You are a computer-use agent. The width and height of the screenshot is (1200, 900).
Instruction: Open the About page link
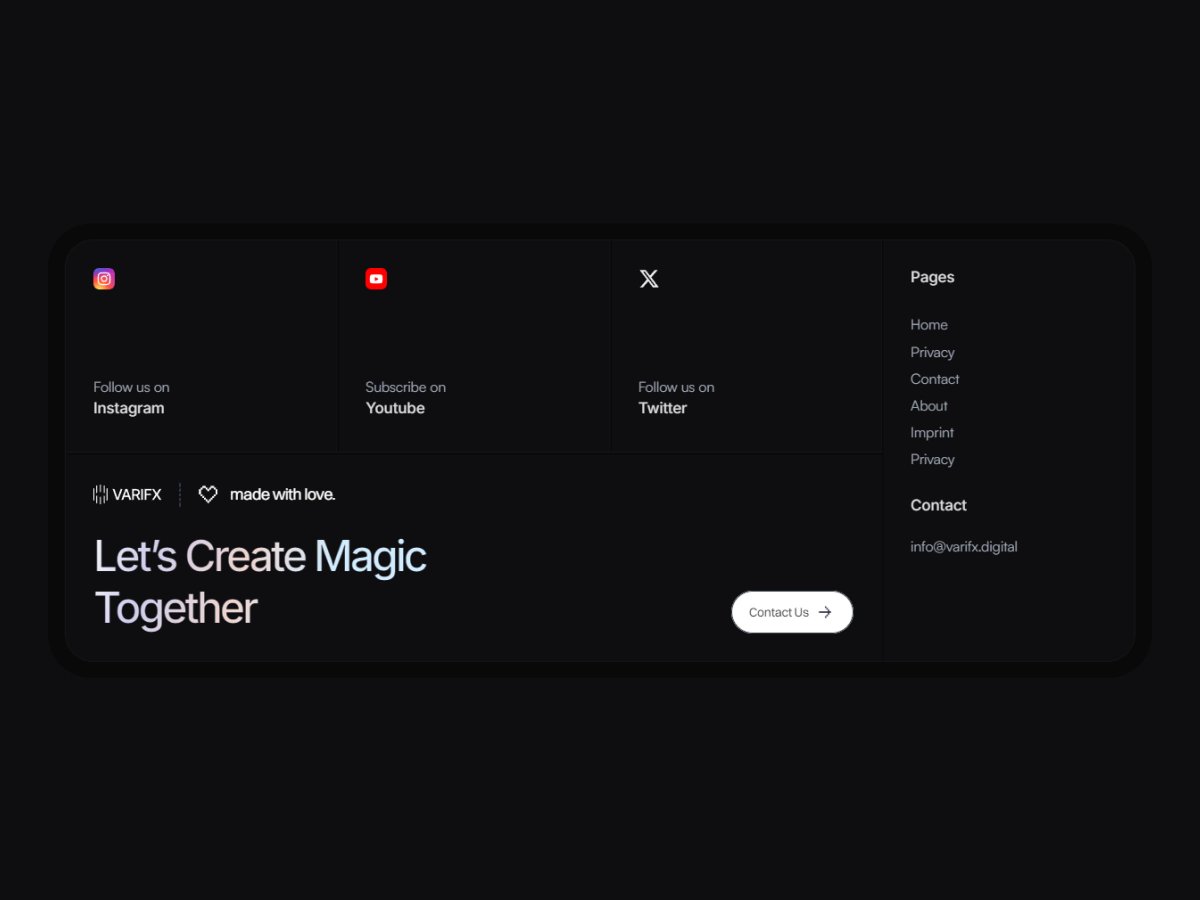tap(928, 405)
